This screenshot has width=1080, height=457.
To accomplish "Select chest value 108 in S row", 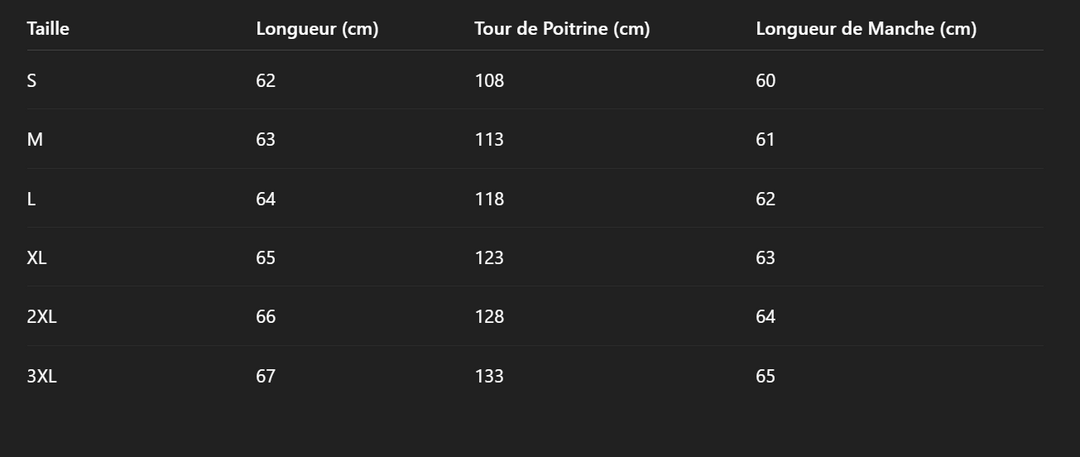I will (x=489, y=81).
